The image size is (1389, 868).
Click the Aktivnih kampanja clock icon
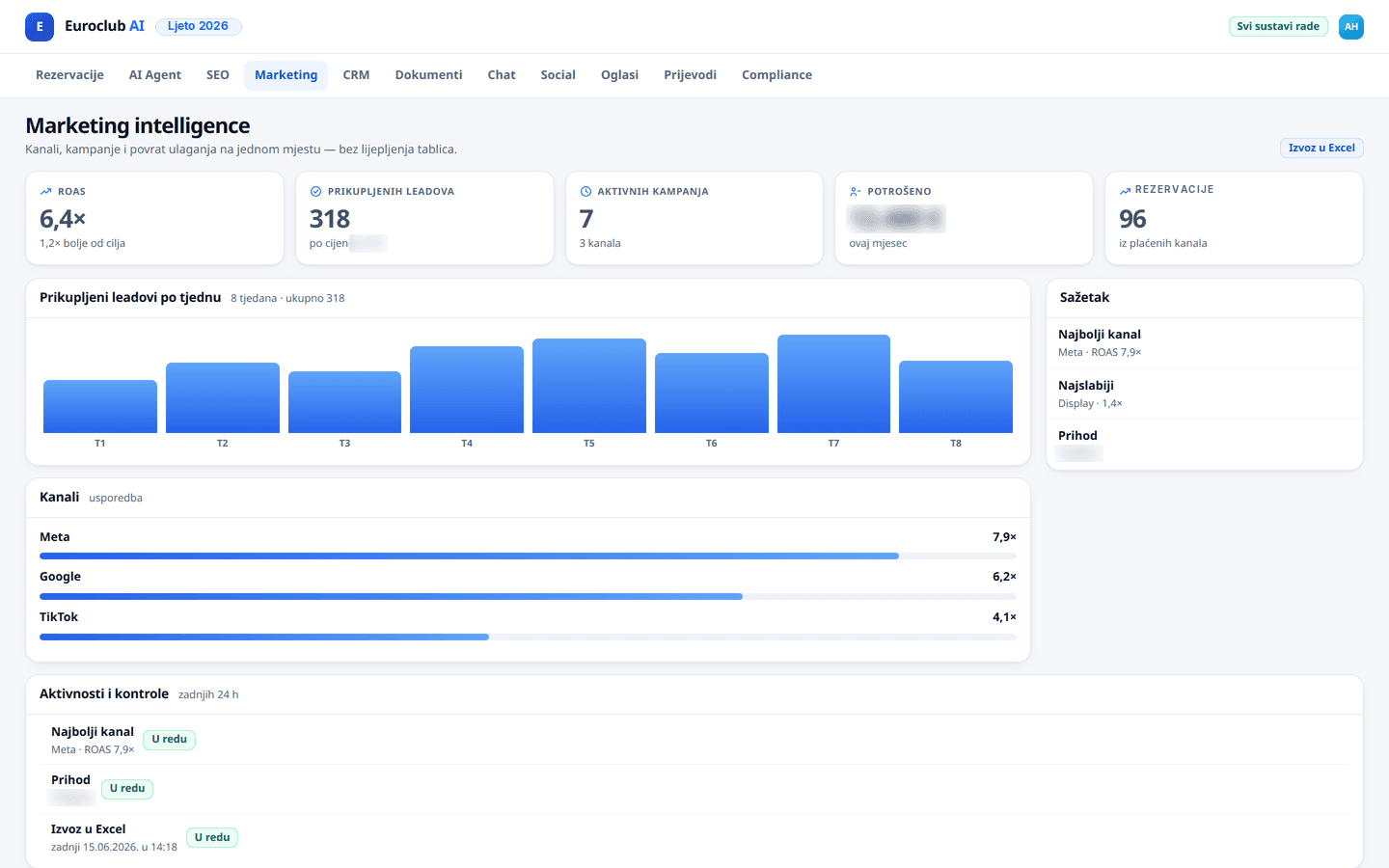(x=586, y=192)
